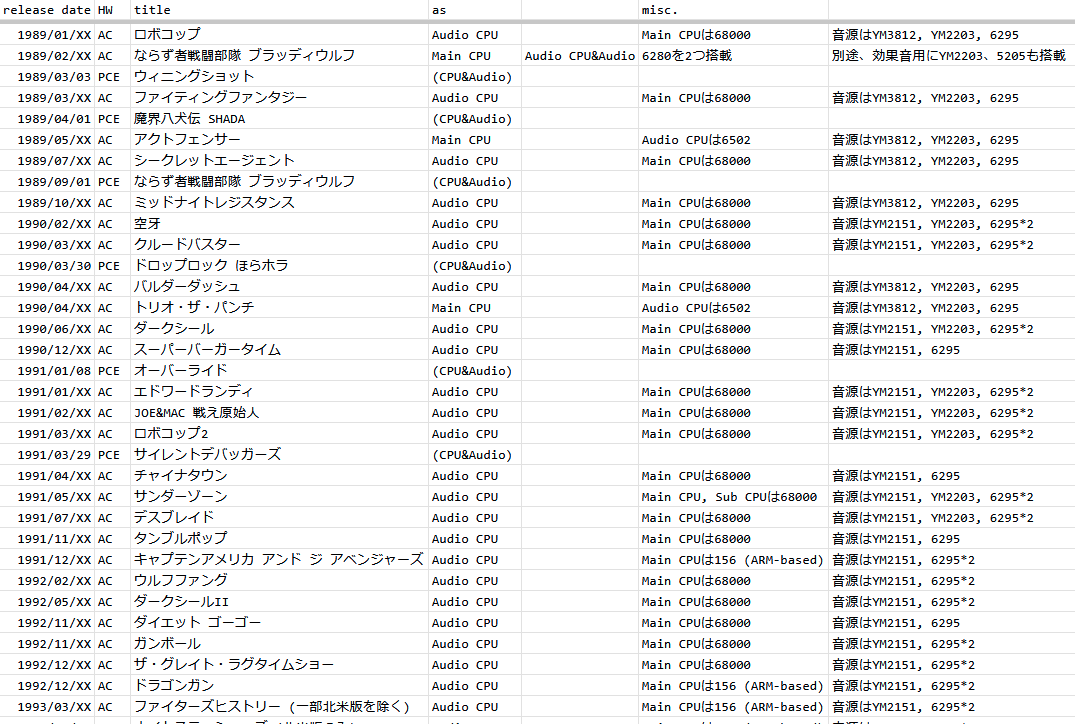This screenshot has height=724, width=1075.
Task: Select title 'チャイナタウン'
Action: [180, 475]
